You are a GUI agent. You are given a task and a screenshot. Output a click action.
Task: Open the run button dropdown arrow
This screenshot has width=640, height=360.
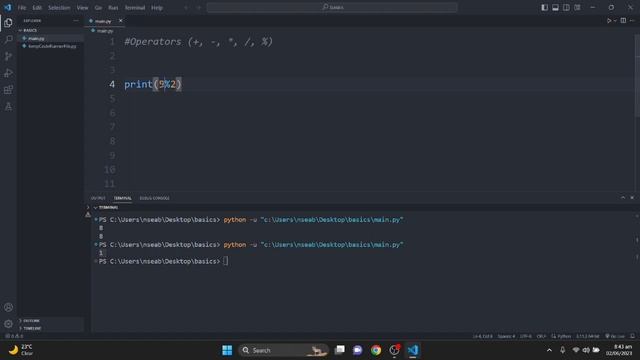[x=615, y=20]
